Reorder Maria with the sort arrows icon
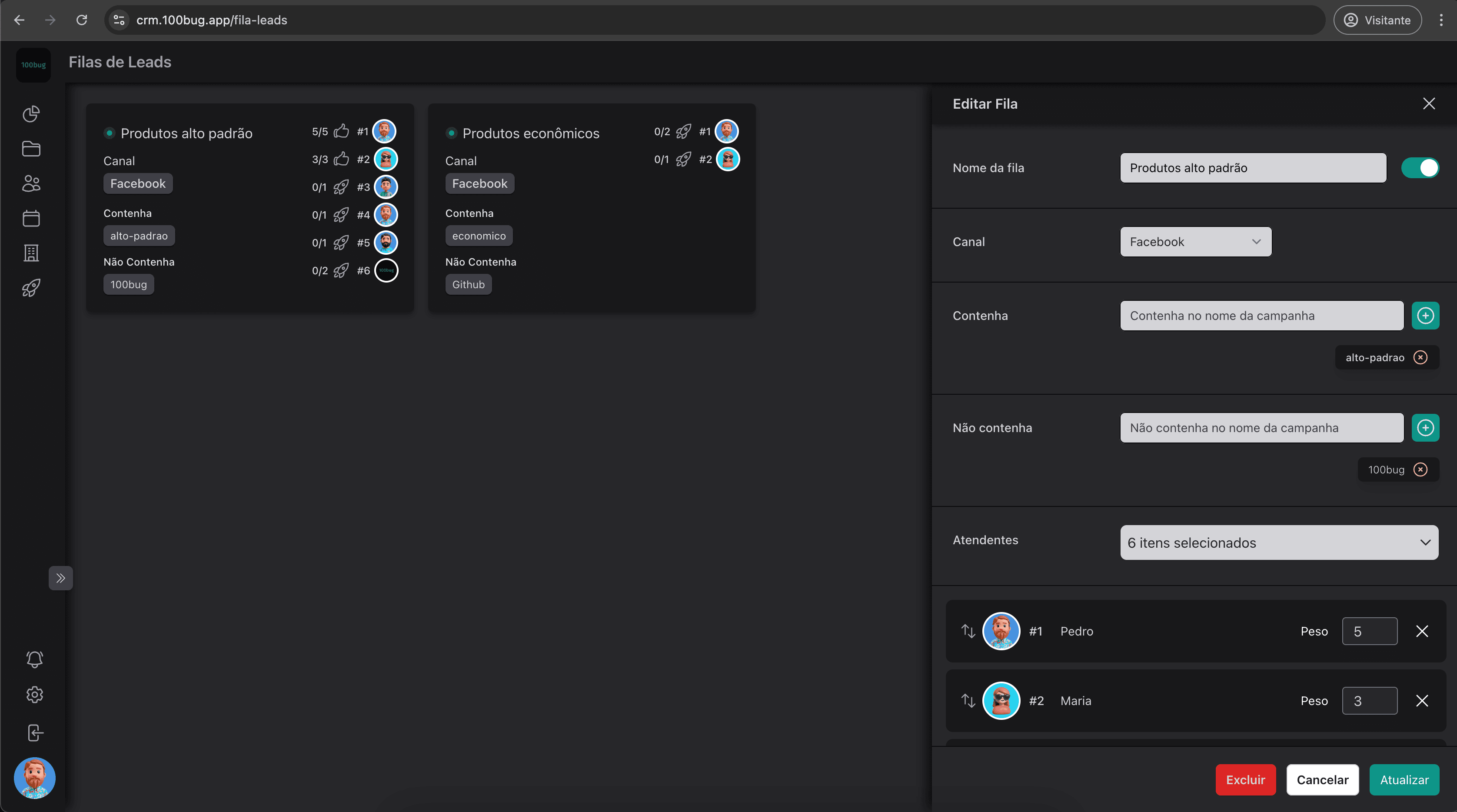The width and height of the screenshot is (1457, 812). point(968,701)
